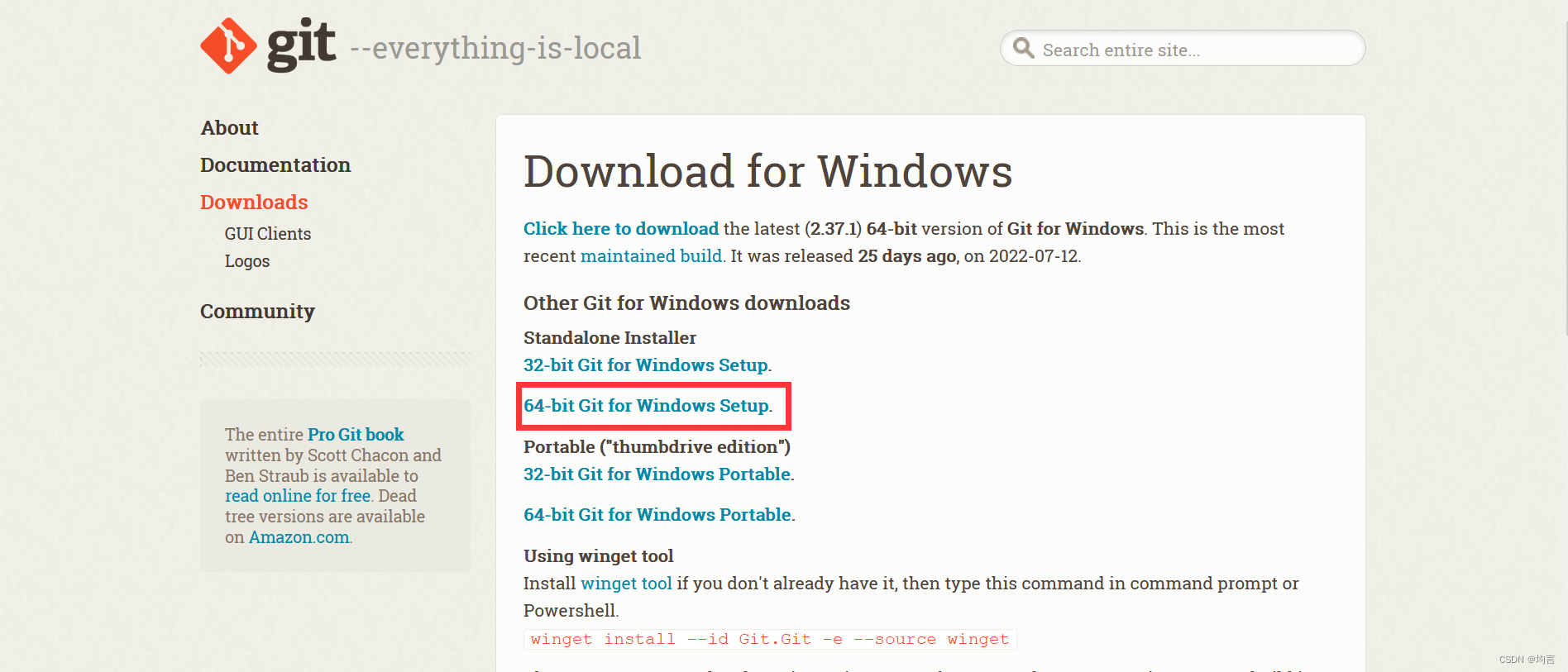1568x672 pixels.
Task: Click the winget install command text
Action: click(x=770, y=640)
